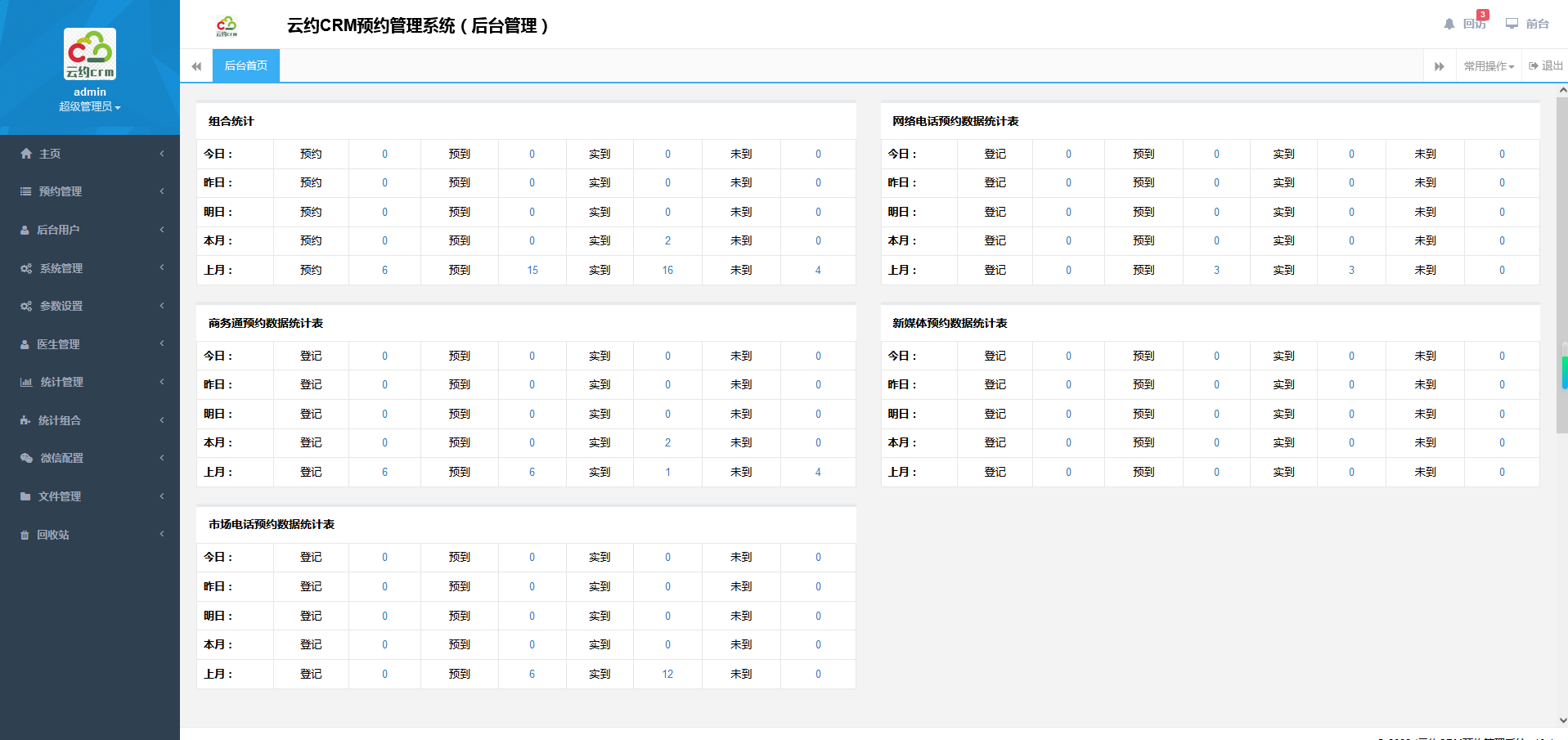Open the 统计组合 menu item

coord(60,420)
